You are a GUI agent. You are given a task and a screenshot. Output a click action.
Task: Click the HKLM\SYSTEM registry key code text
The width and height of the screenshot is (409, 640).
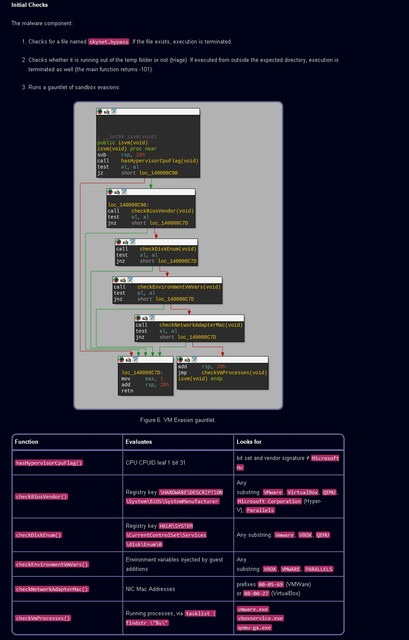pyautogui.click(x=176, y=526)
